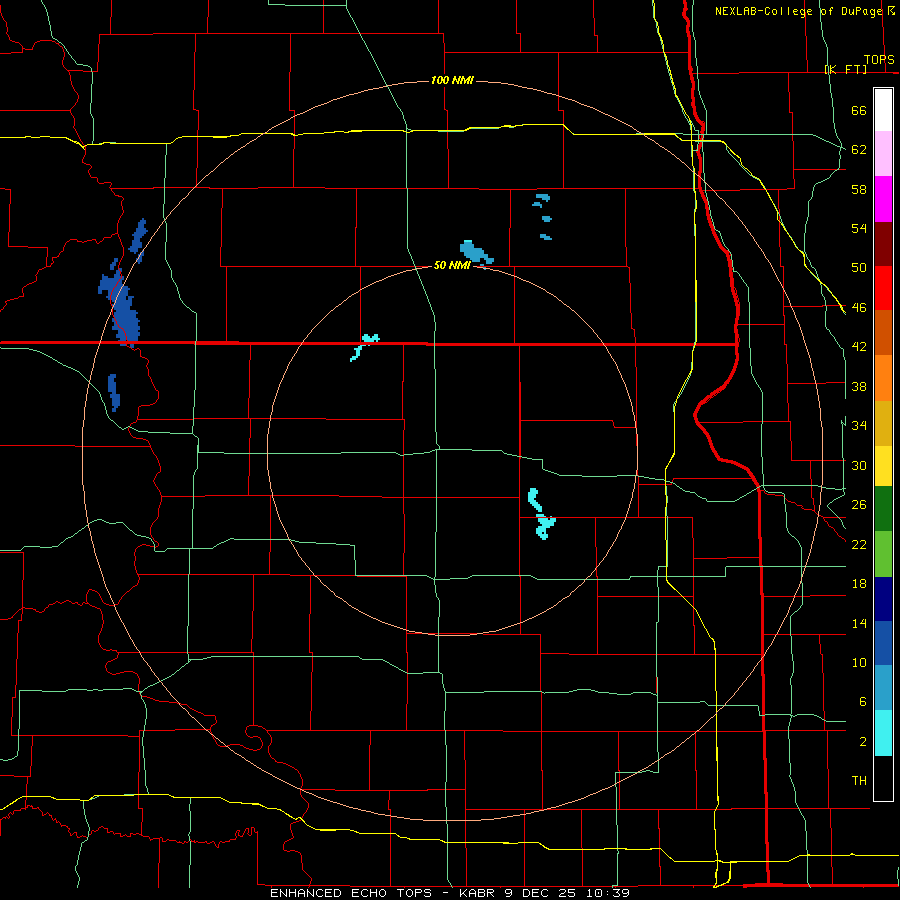Select the magenta legend swatch
900x900 pixels.
pos(883,199)
